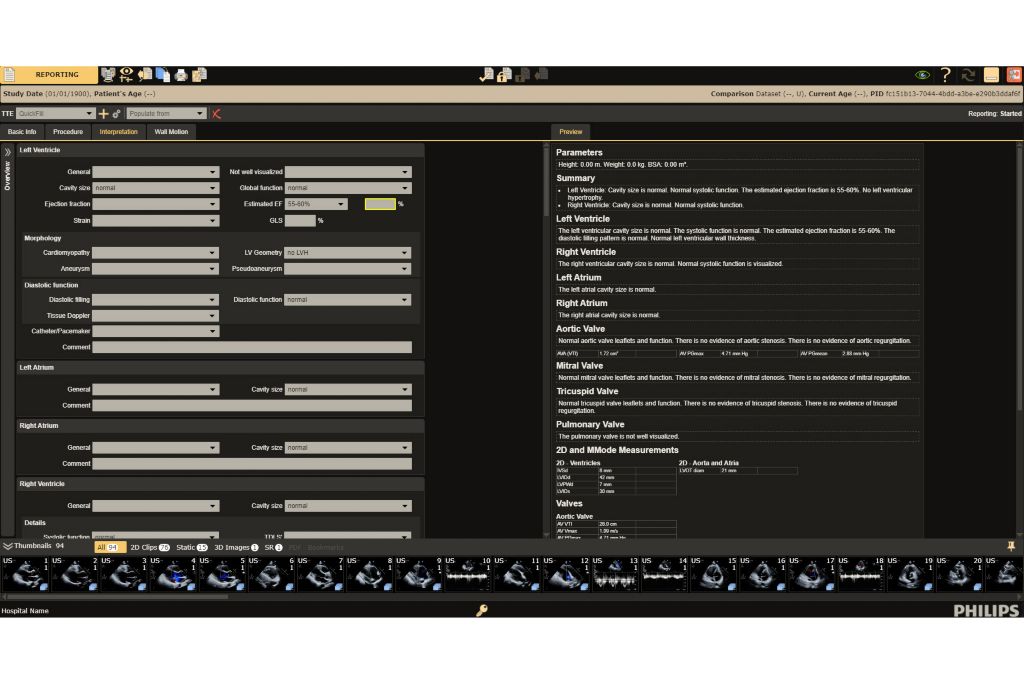
Task: Click the printer icon in top toolbar
Action: (181, 75)
